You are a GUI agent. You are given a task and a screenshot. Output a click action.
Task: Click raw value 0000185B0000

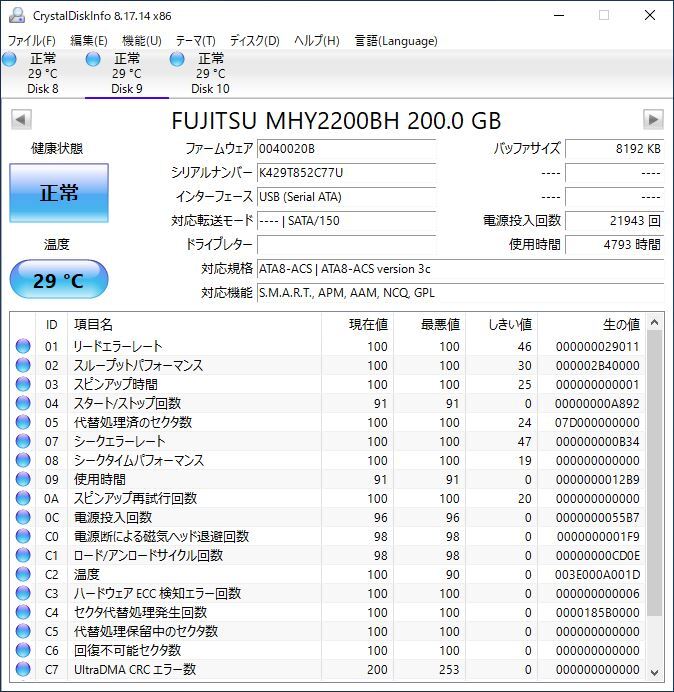598,613
